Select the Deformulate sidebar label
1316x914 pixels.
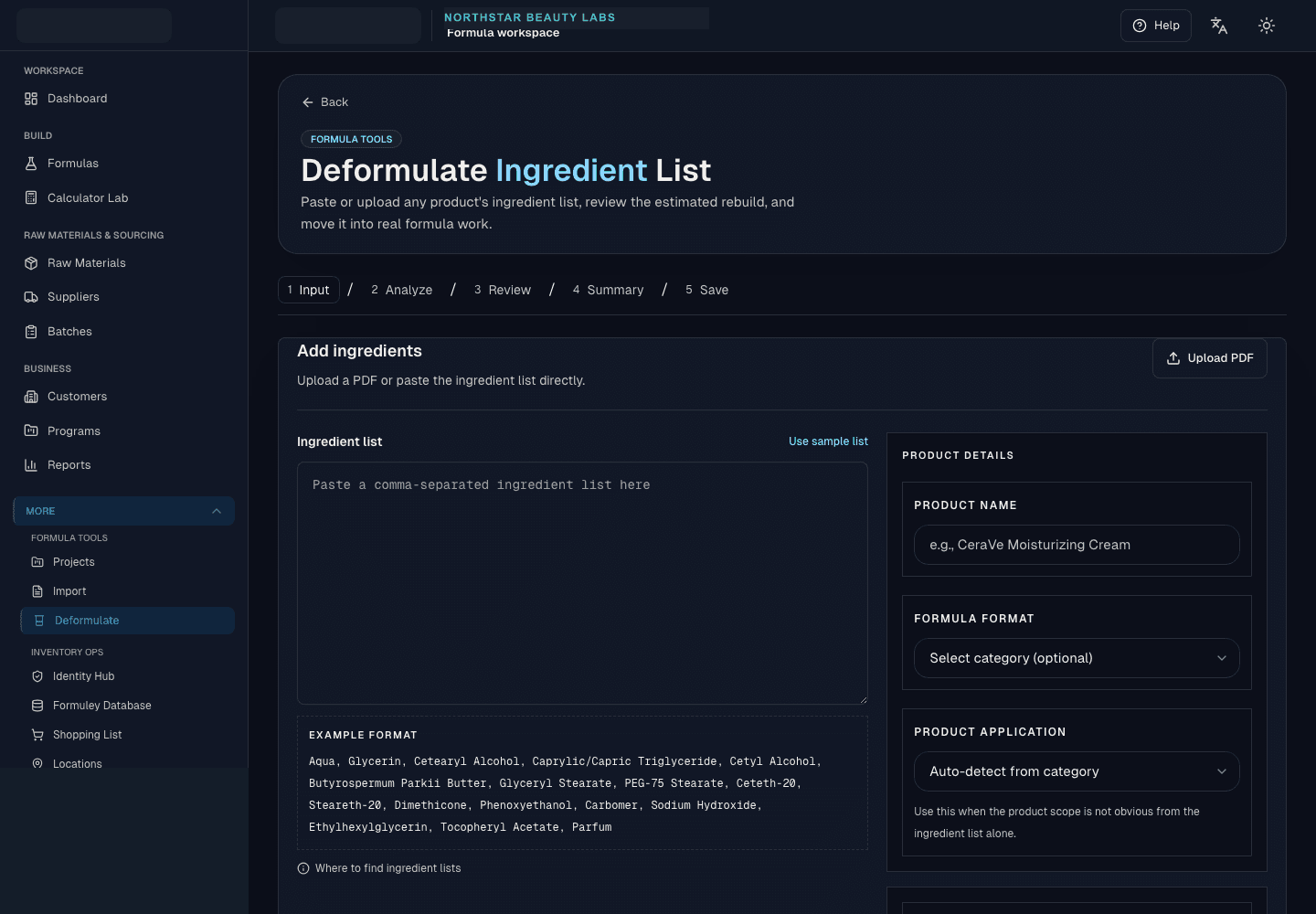coord(87,621)
